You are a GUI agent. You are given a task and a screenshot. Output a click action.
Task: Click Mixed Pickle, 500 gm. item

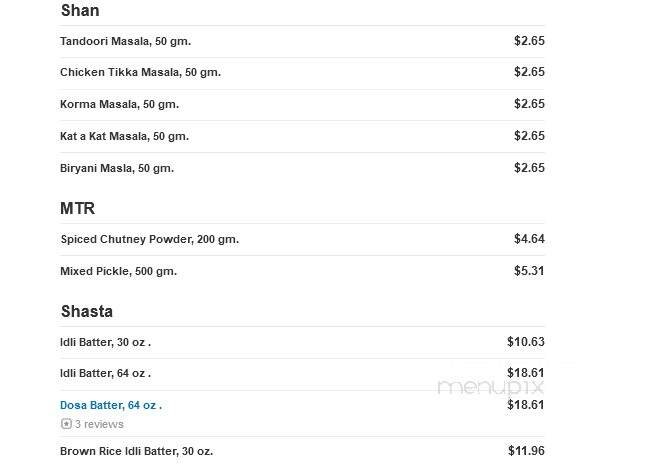118,271
